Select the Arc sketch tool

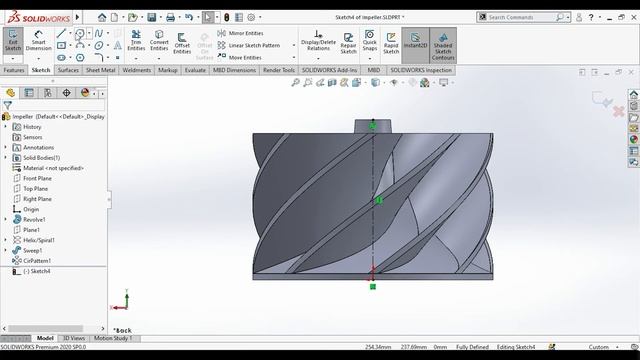[80, 45]
